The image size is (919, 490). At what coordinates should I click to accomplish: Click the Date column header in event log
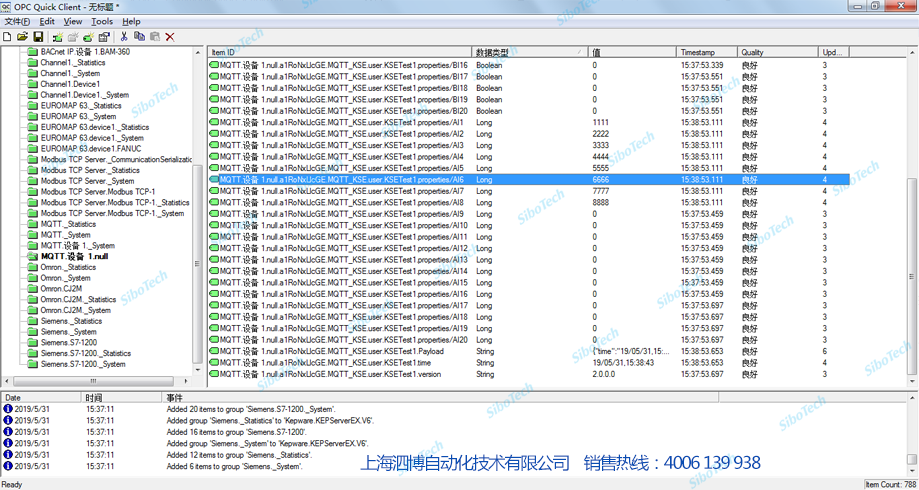click(x=41, y=397)
